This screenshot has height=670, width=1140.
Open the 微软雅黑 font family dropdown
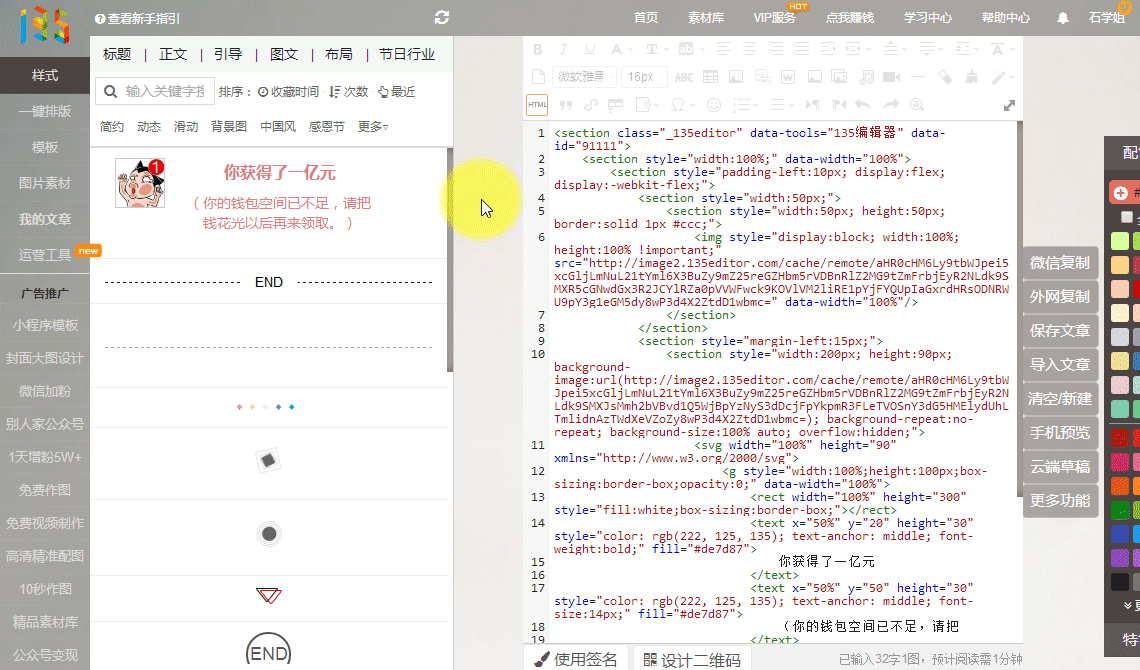(583, 77)
